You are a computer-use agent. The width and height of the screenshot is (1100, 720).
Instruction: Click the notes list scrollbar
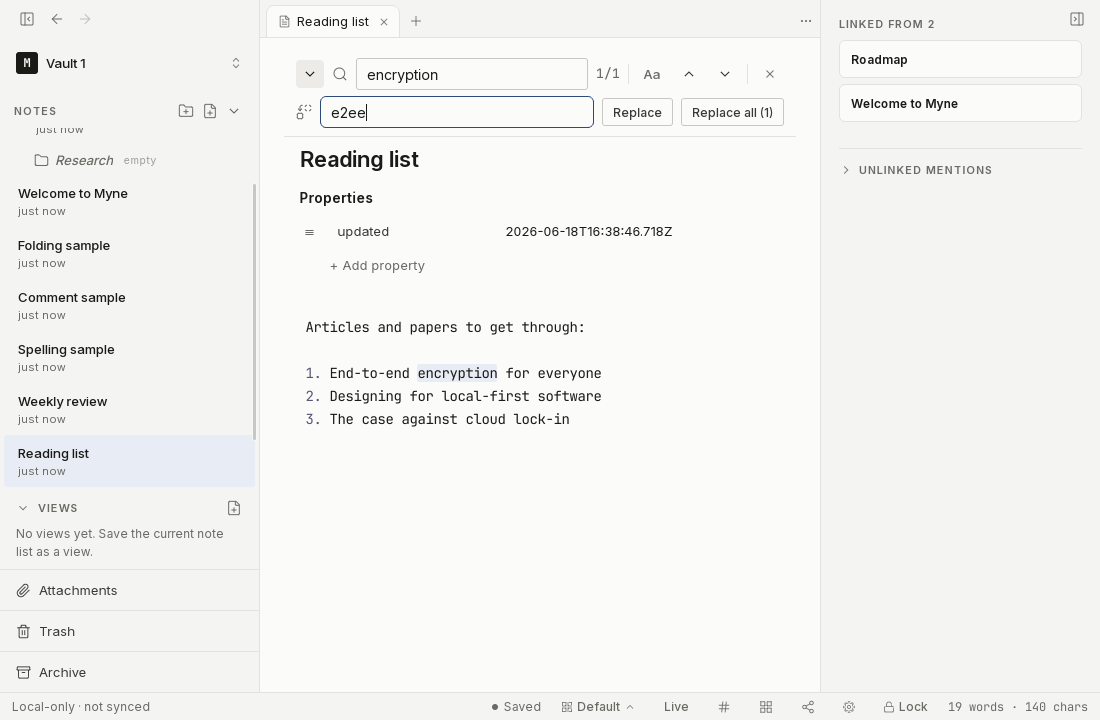pos(254,312)
